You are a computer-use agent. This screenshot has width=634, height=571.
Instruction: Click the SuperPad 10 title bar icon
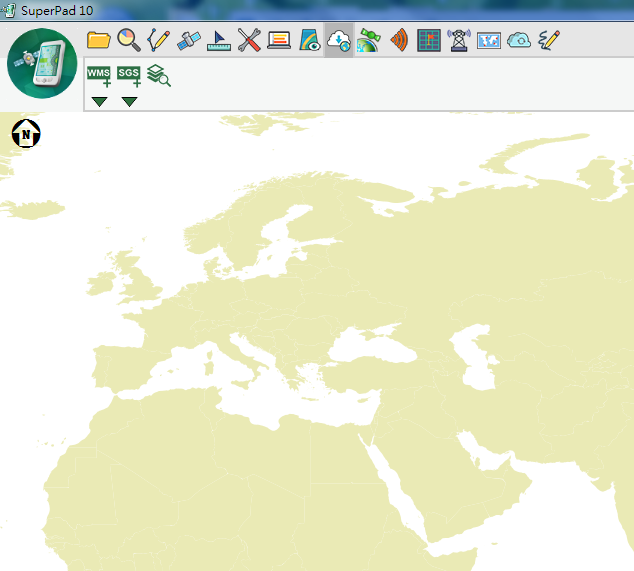click(8, 10)
